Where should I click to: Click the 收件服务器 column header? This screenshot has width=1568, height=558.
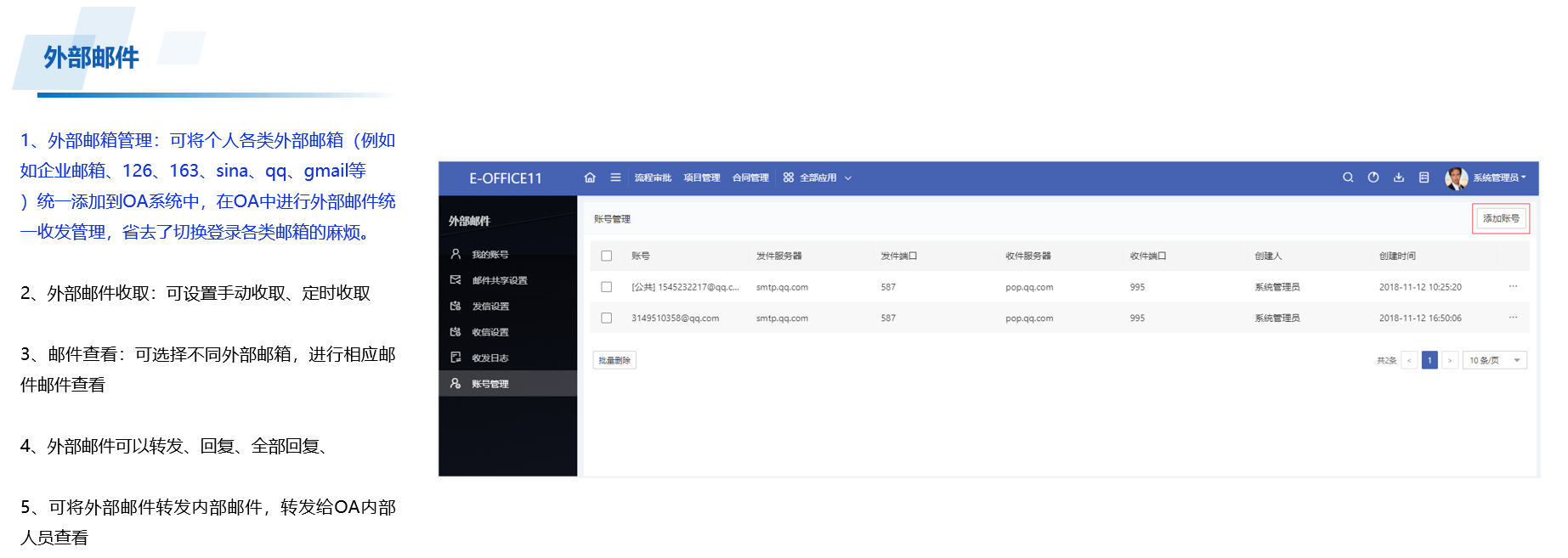[x=1028, y=256]
